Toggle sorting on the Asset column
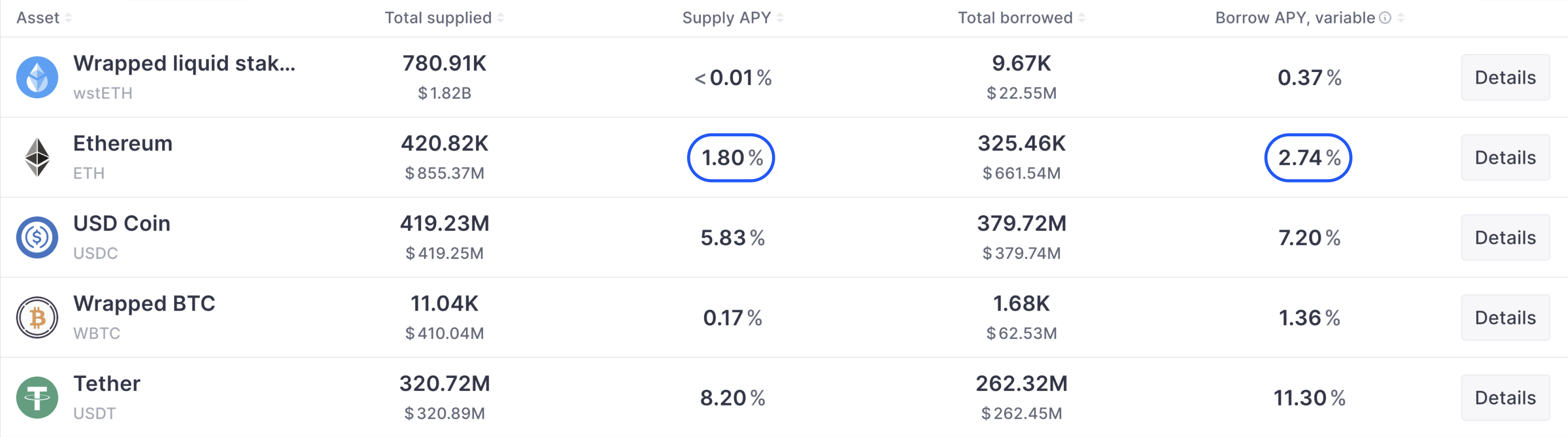 (68, 18)
